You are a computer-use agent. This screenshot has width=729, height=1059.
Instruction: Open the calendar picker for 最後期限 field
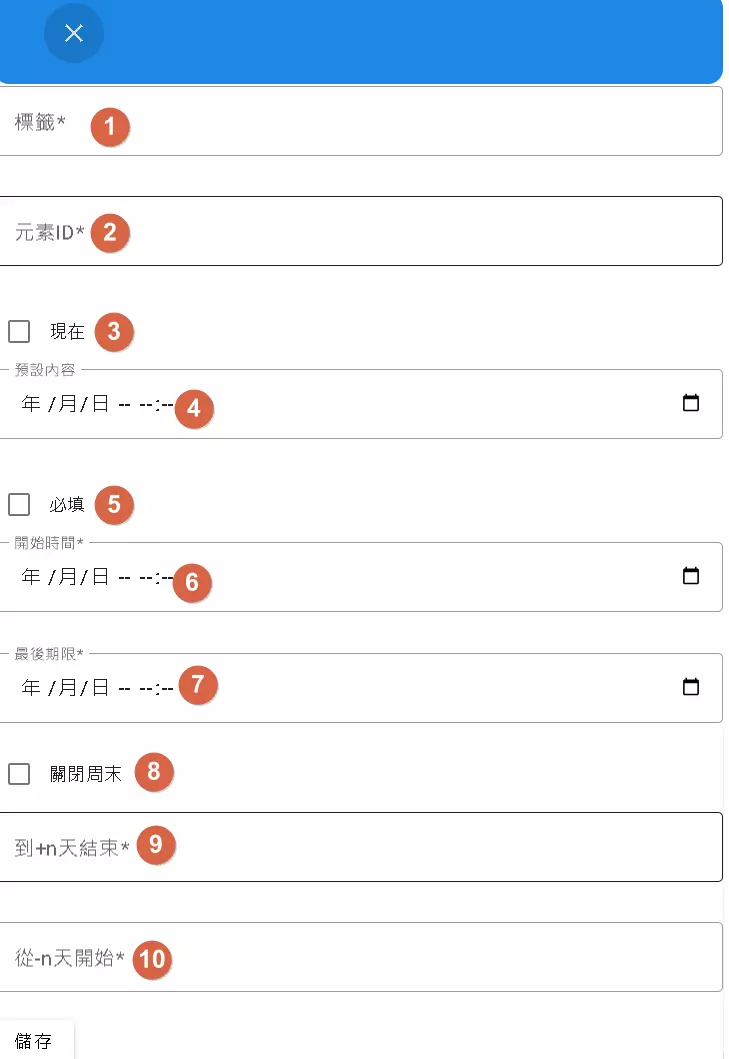[692, 687]
